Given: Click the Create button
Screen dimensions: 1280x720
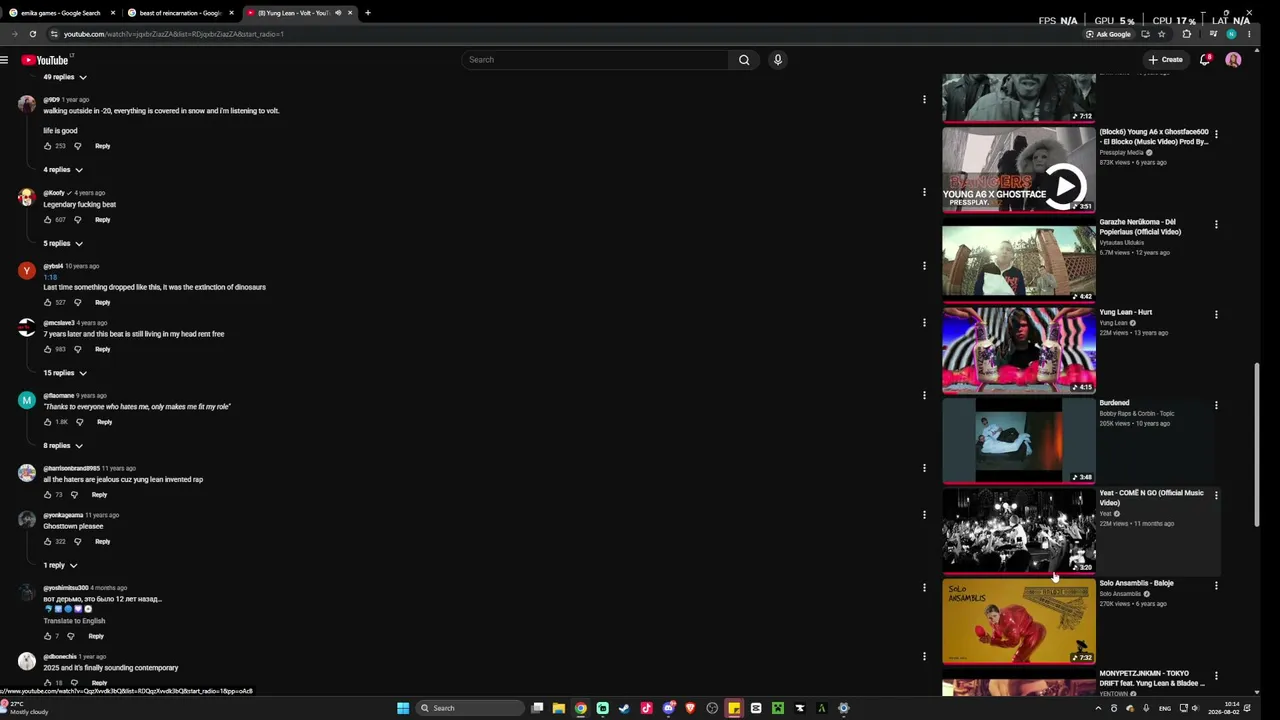Looking at the screenshot, I should tap(1166, 60).
